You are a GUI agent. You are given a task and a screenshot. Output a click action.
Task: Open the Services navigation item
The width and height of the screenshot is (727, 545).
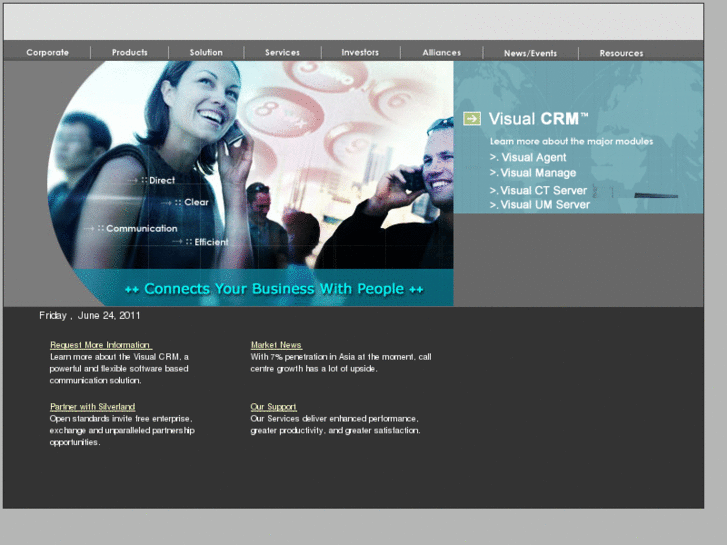click(282, 52)
